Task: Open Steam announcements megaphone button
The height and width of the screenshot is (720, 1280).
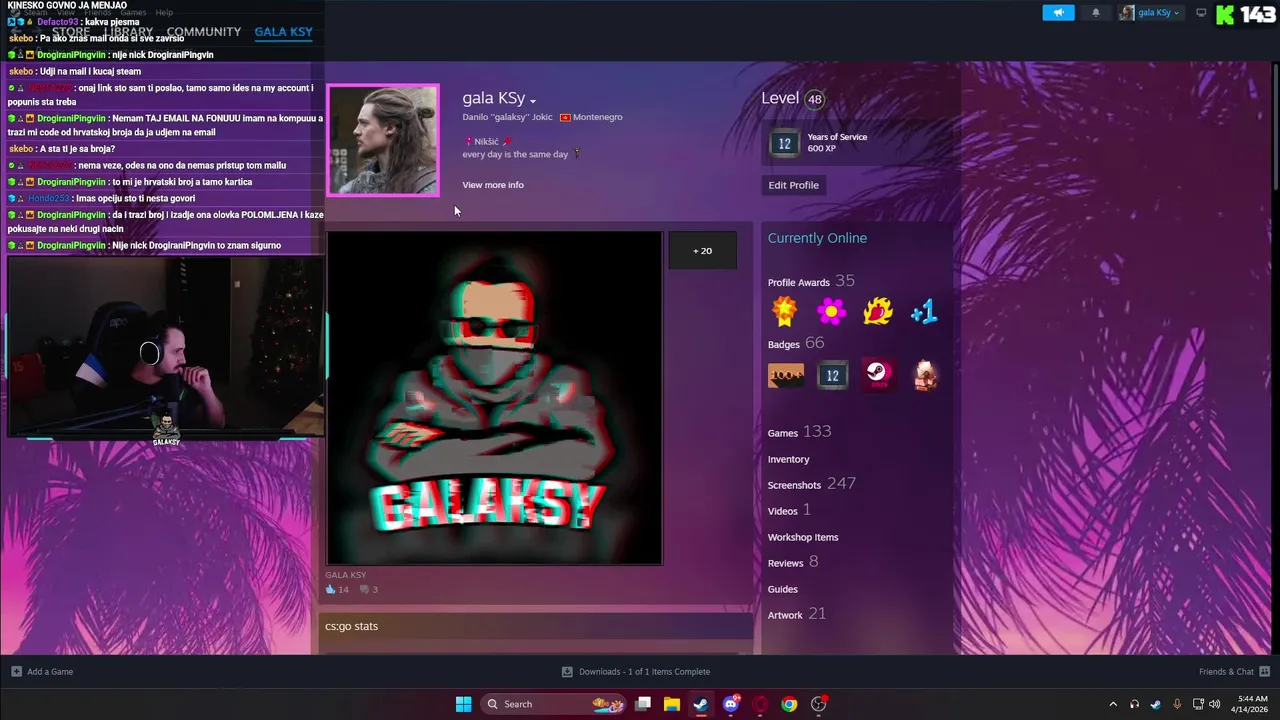Action: point(1058,13)
